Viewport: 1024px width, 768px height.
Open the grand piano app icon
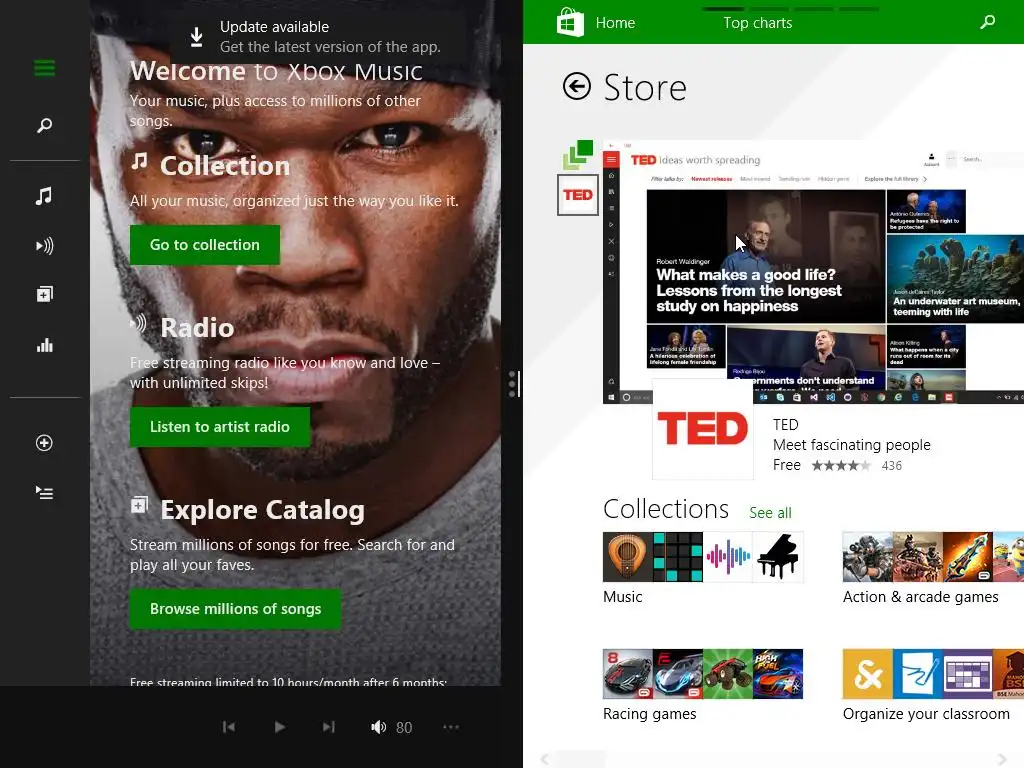778,557
